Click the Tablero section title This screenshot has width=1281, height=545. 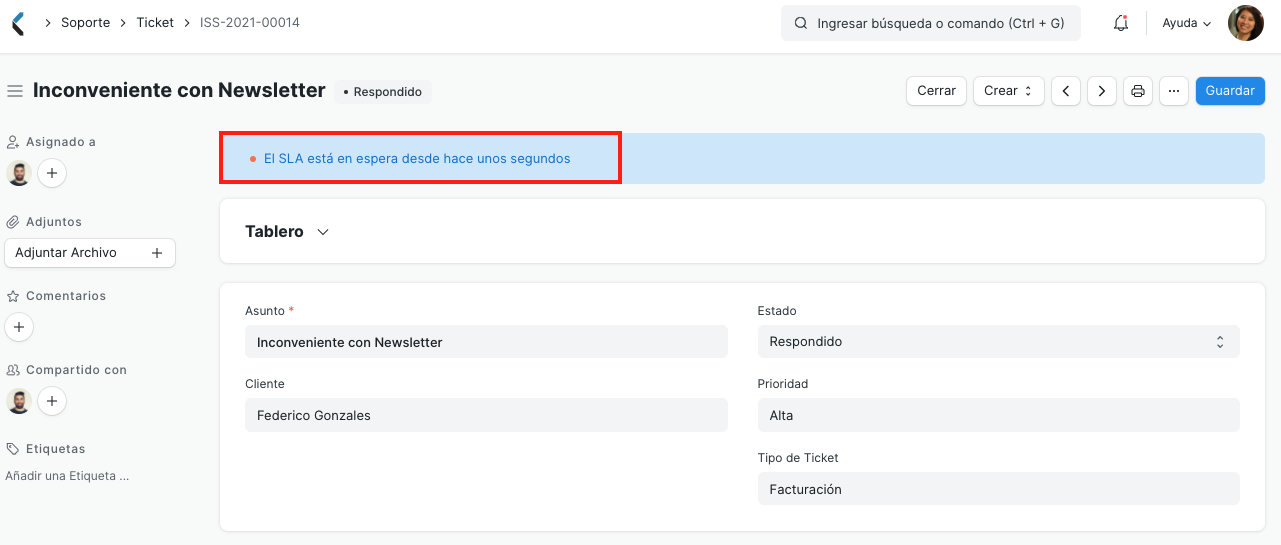(274, 231)
